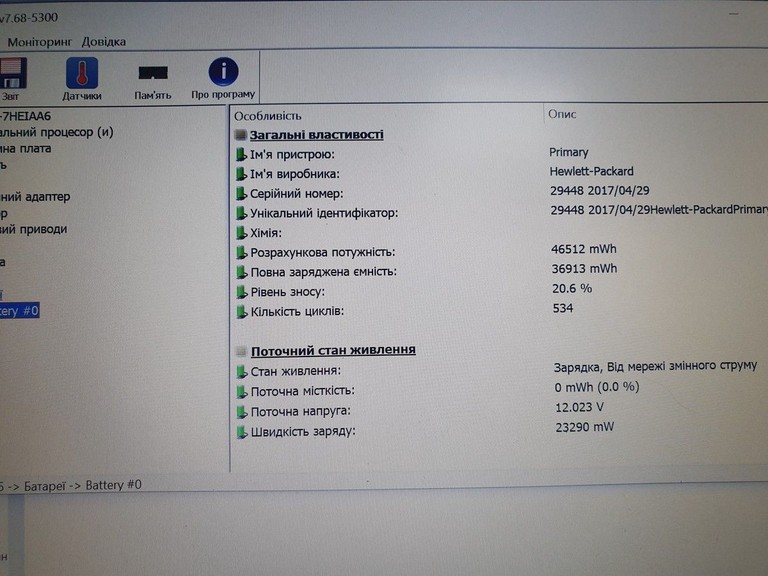The height and width of the screenshot is (576, 768).
Task: Select the 46512 mWh design capacity value
Action: pos(583,249)
